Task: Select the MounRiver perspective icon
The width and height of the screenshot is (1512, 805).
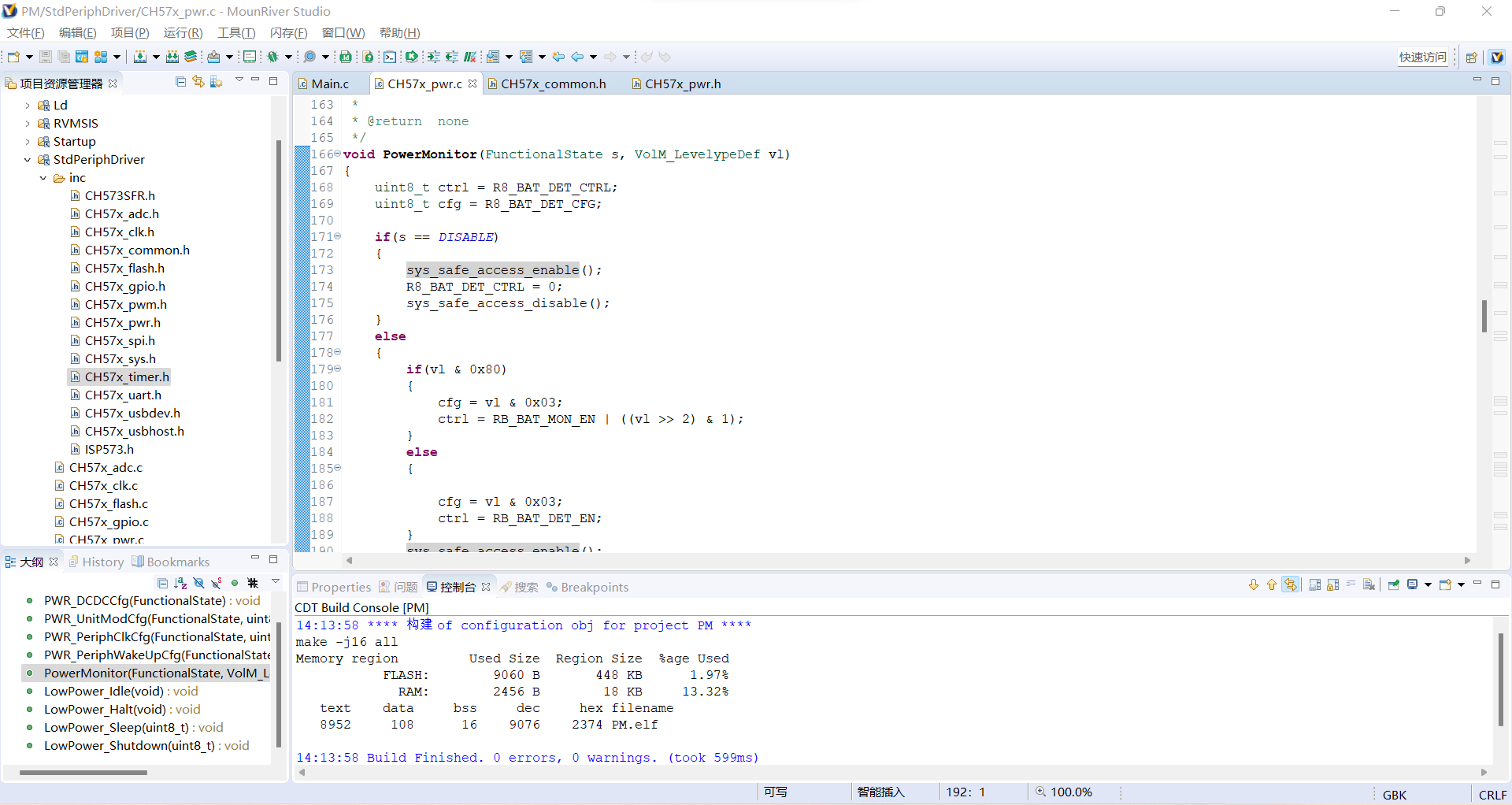Action: pos(1497,57)
